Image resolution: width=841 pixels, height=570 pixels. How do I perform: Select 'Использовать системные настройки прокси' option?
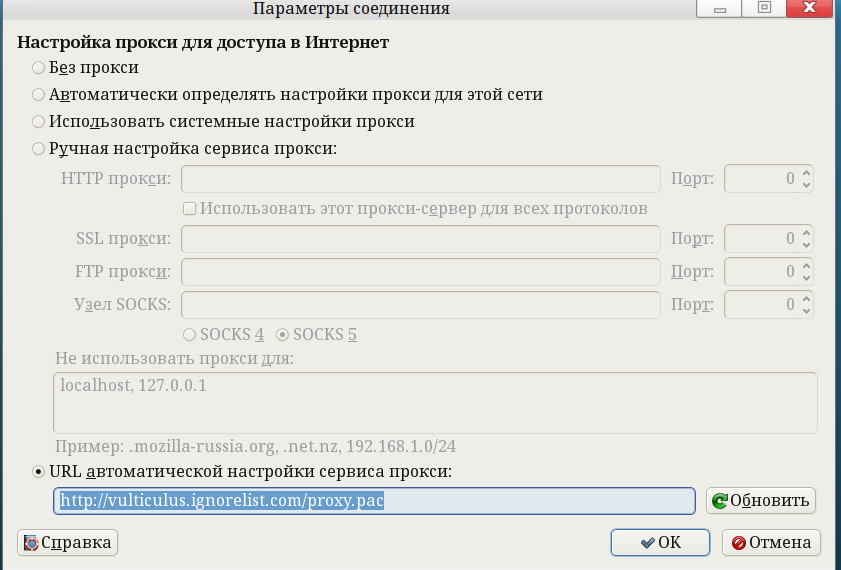point(39,122)
